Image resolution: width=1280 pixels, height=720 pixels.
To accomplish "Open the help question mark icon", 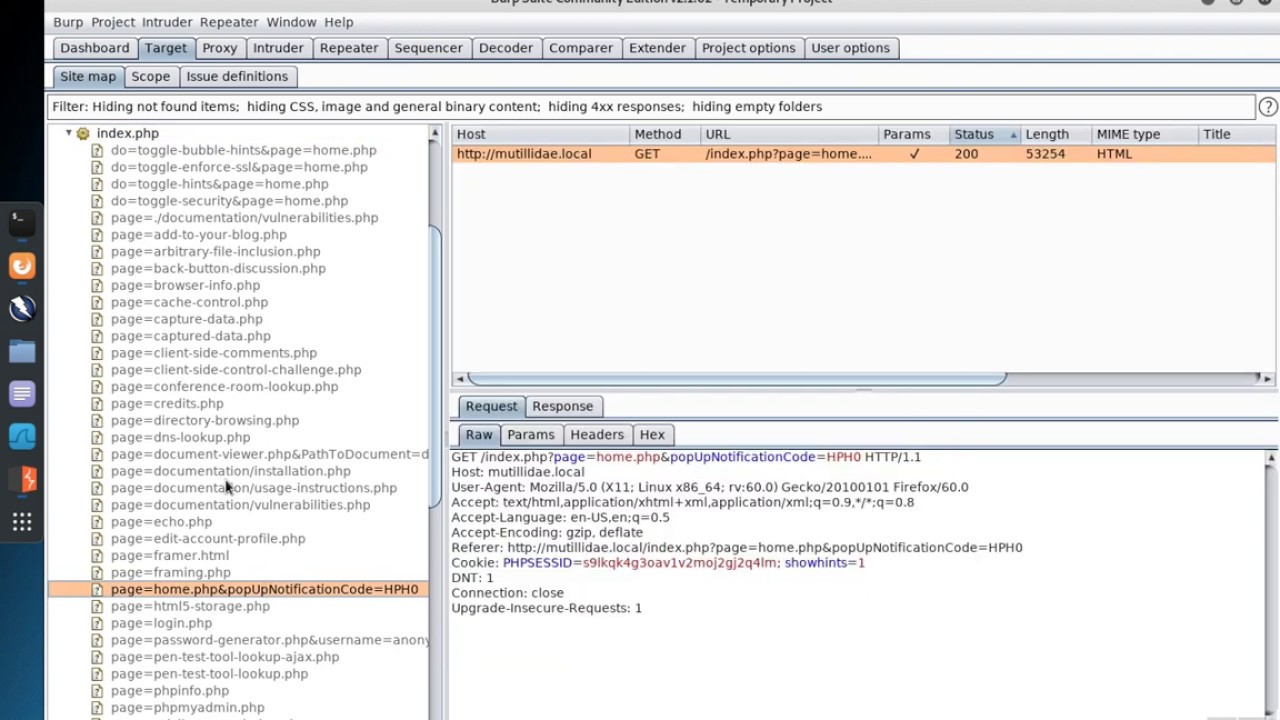I will tap(1268, 107).
